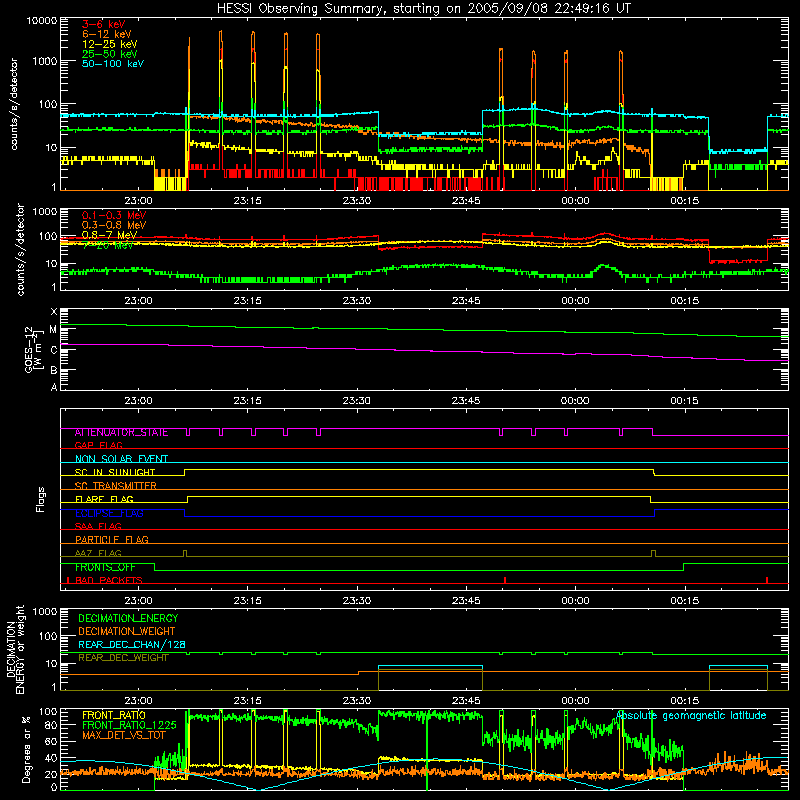
Task: Select the GAP_FLAG label
Action: click(x=98, y=445)
